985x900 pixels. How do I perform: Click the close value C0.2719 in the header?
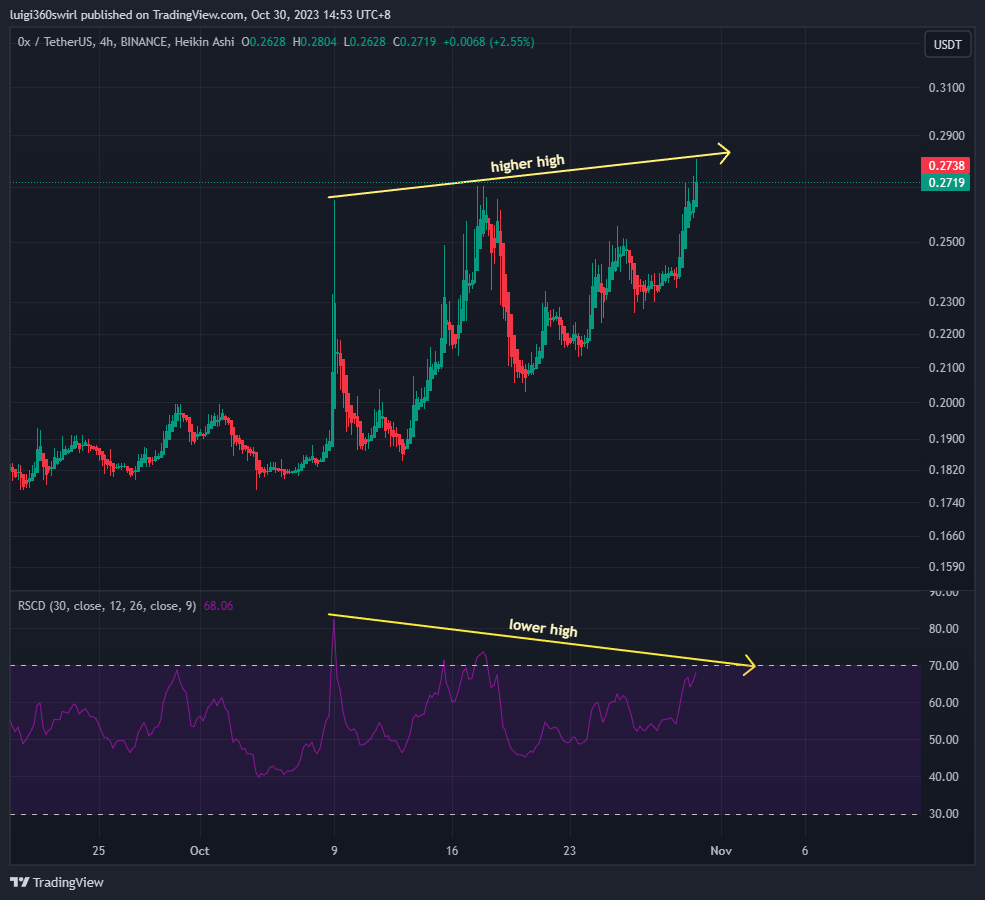[415, 42]
